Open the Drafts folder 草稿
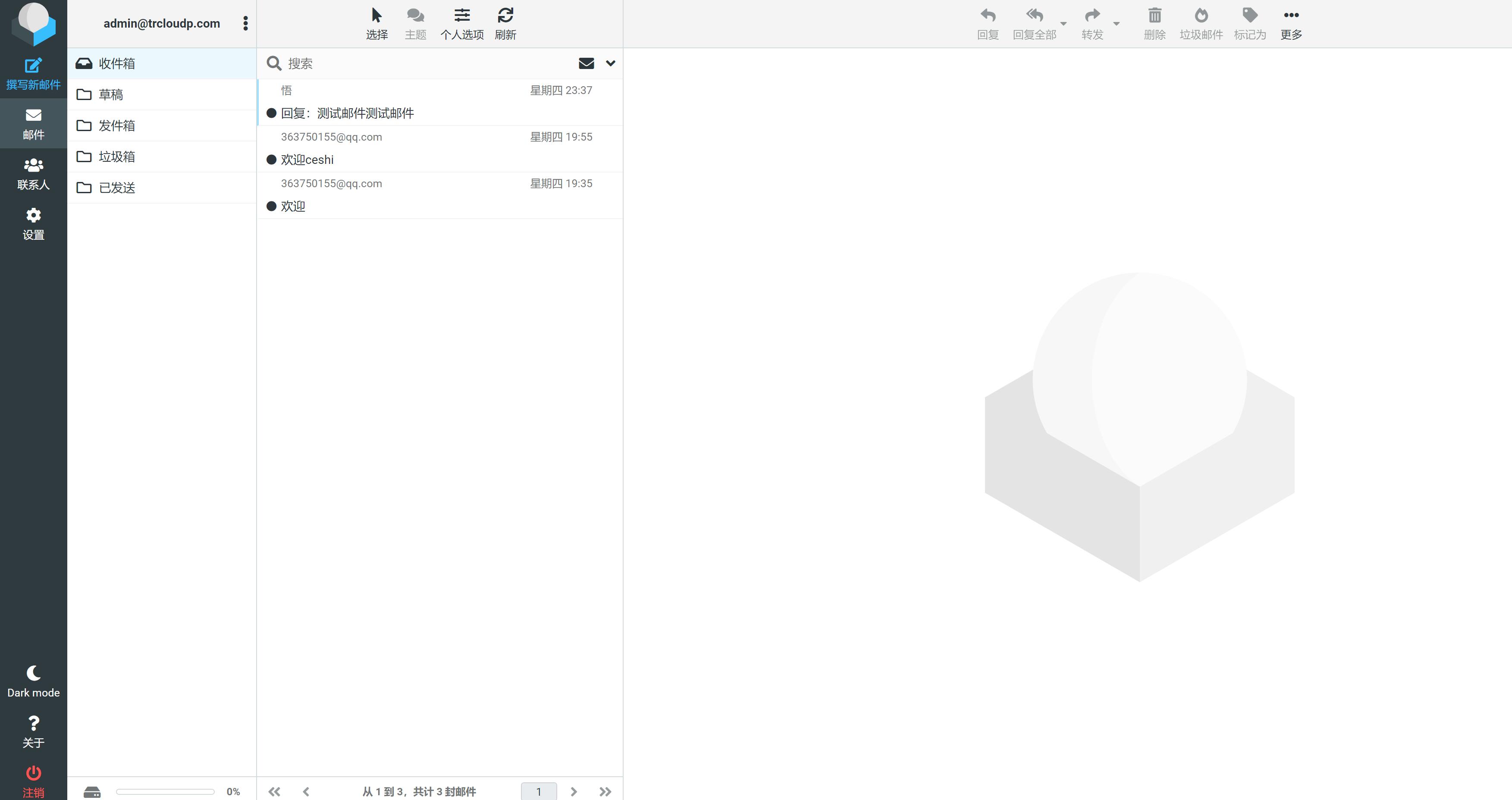Viewport: 1512px width, 800px height. [x=111, y=94]
